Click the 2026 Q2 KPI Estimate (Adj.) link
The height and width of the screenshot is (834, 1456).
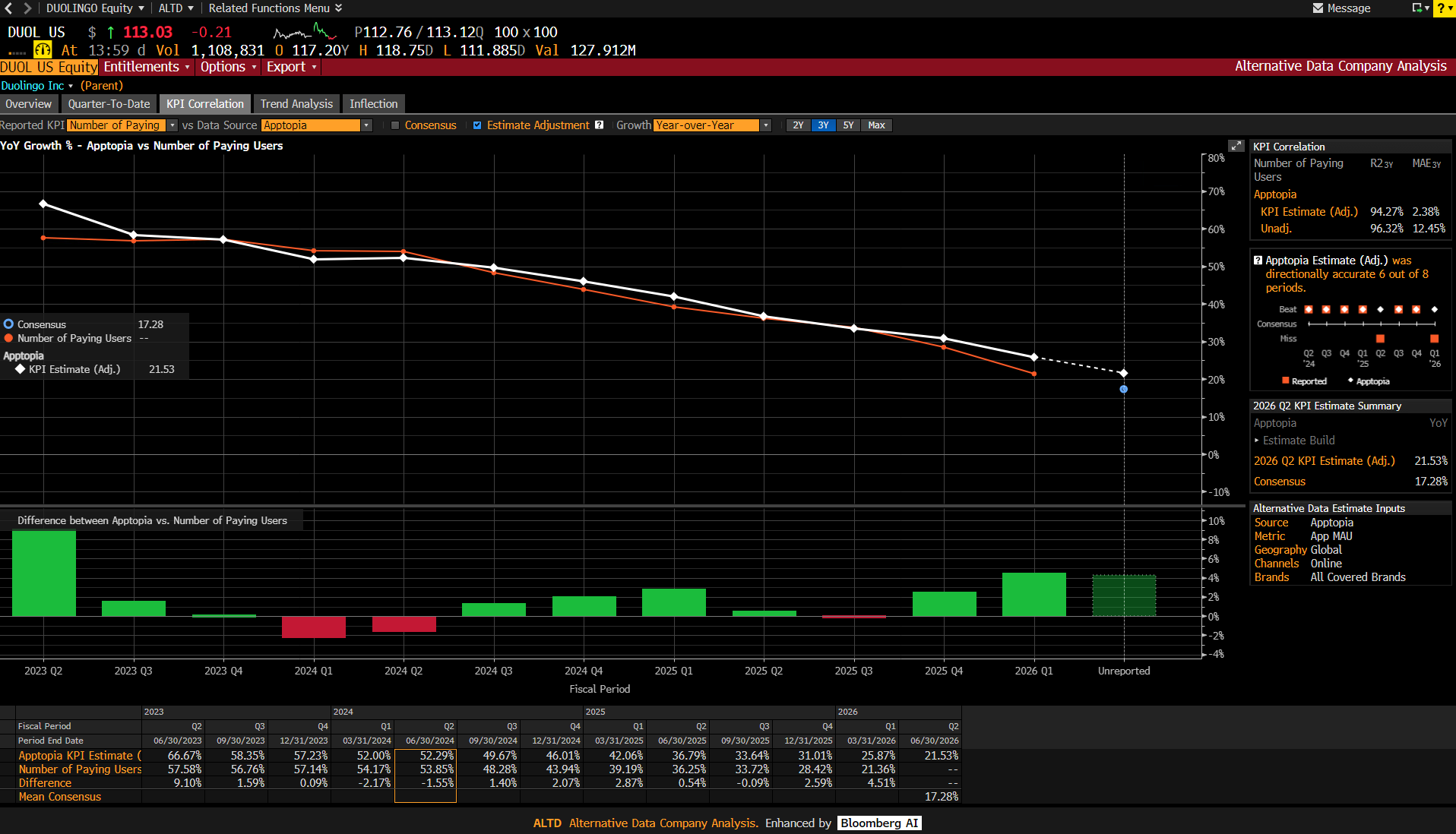click(1325, 461)
